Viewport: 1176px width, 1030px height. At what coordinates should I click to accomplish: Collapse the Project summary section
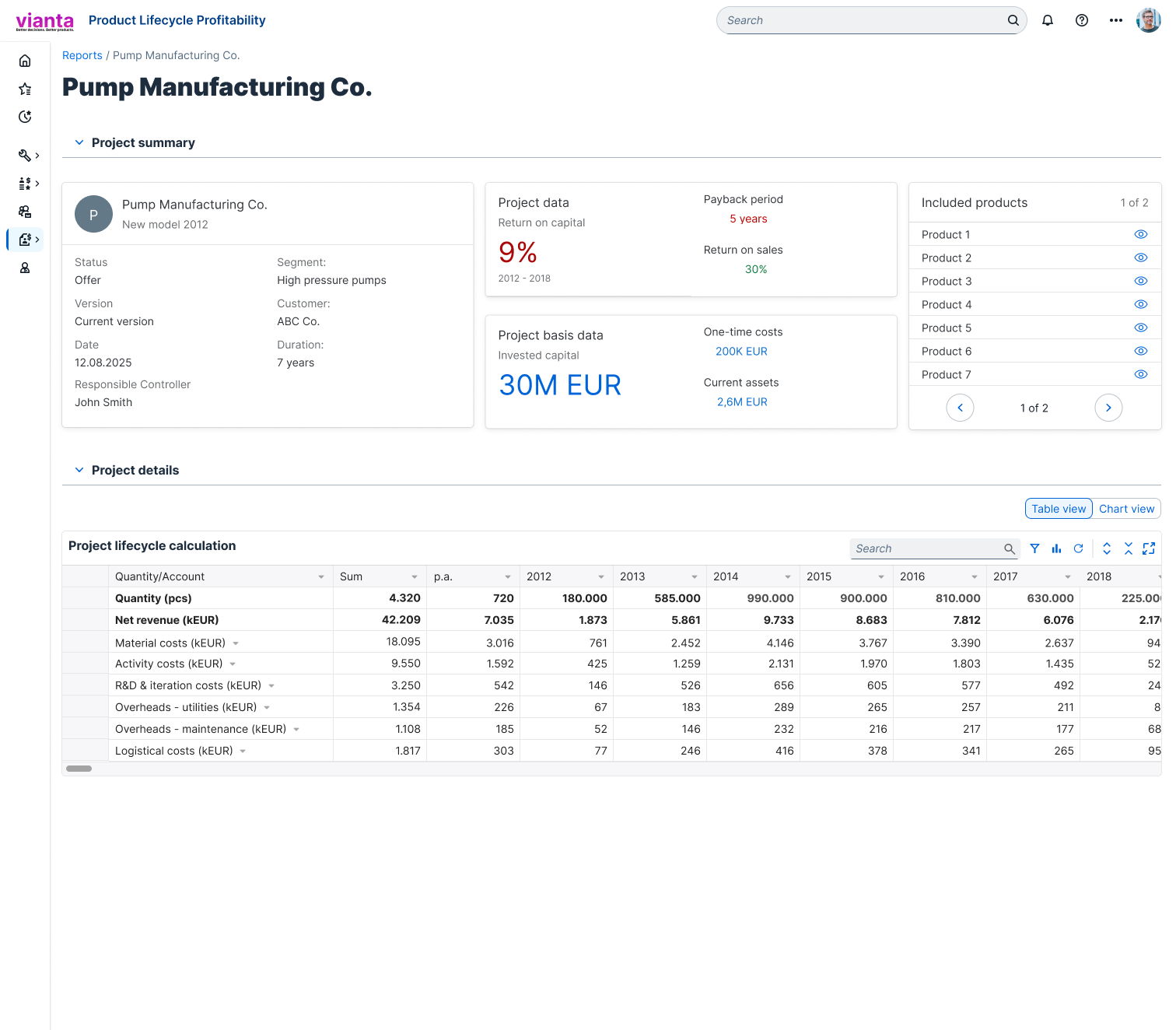(x=79, y=142)
